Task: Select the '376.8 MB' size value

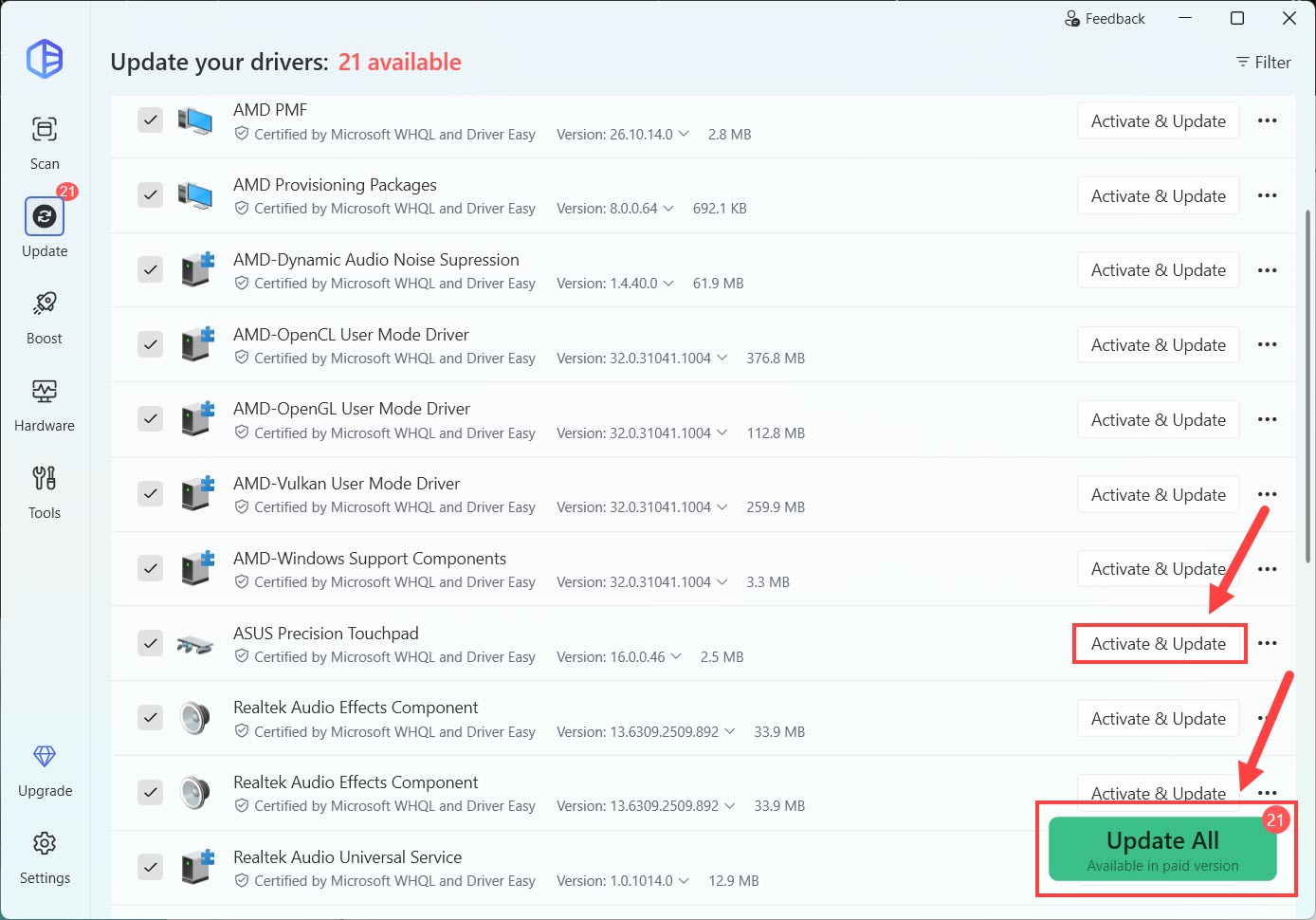Action: click(x=776, y=358)
